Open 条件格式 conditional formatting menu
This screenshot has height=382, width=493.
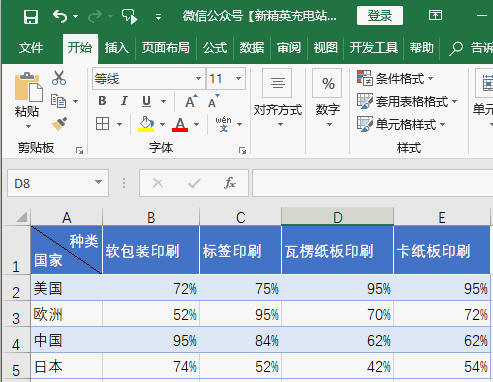point(395,79)
